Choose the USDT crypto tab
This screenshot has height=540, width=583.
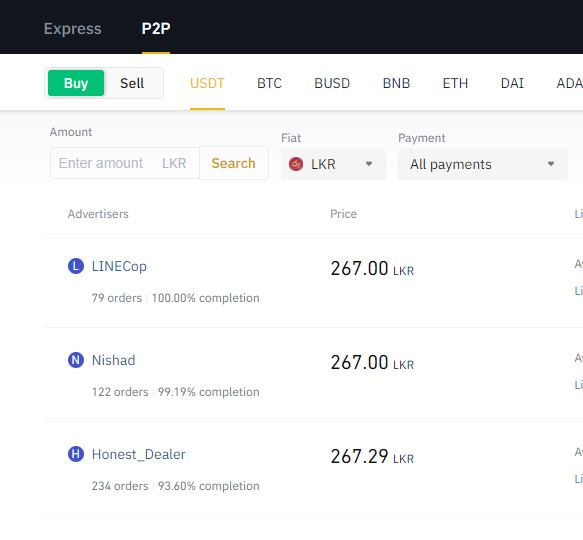coord(207,83)
